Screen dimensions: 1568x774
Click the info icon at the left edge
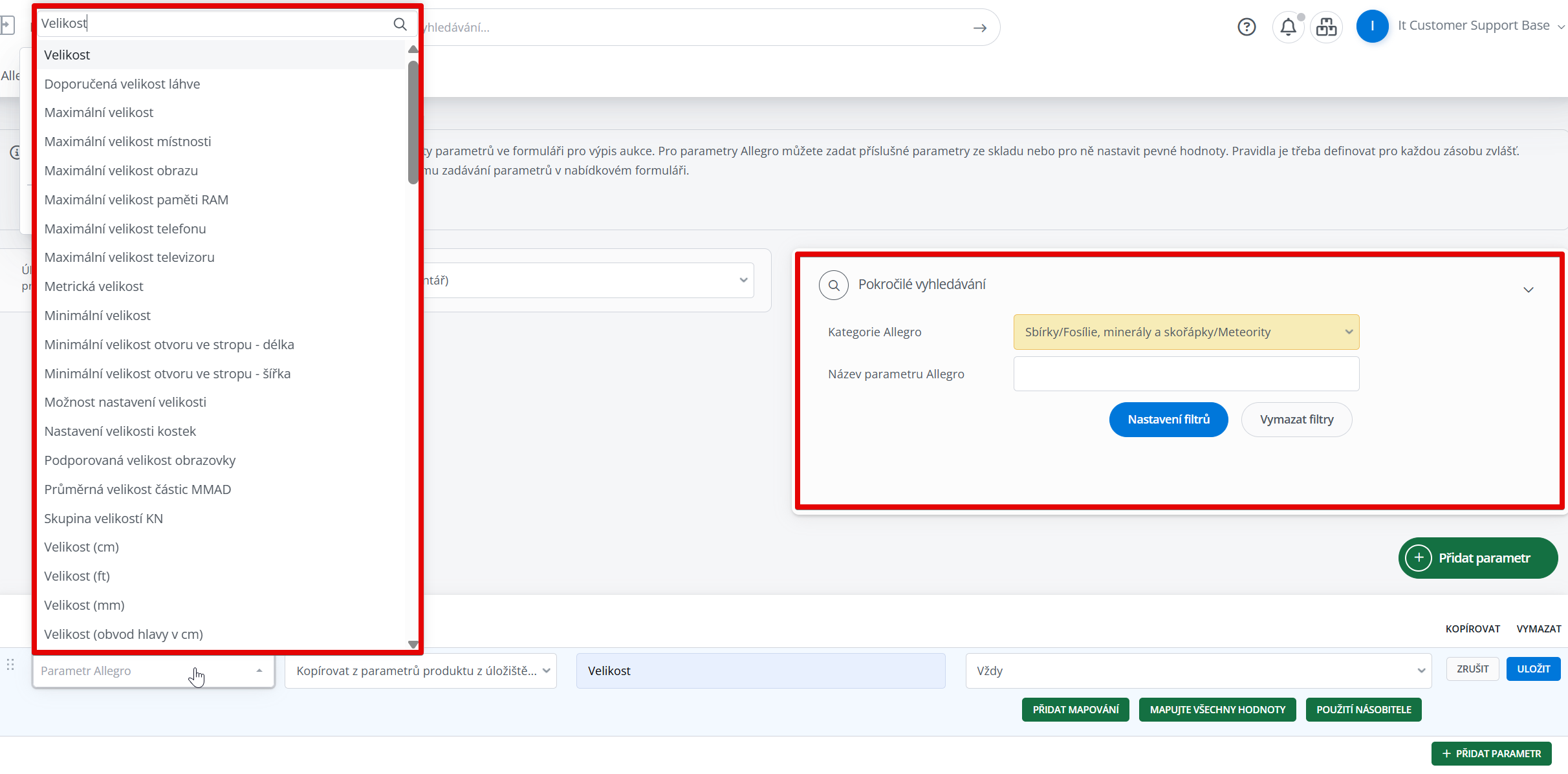pos(16,153)
